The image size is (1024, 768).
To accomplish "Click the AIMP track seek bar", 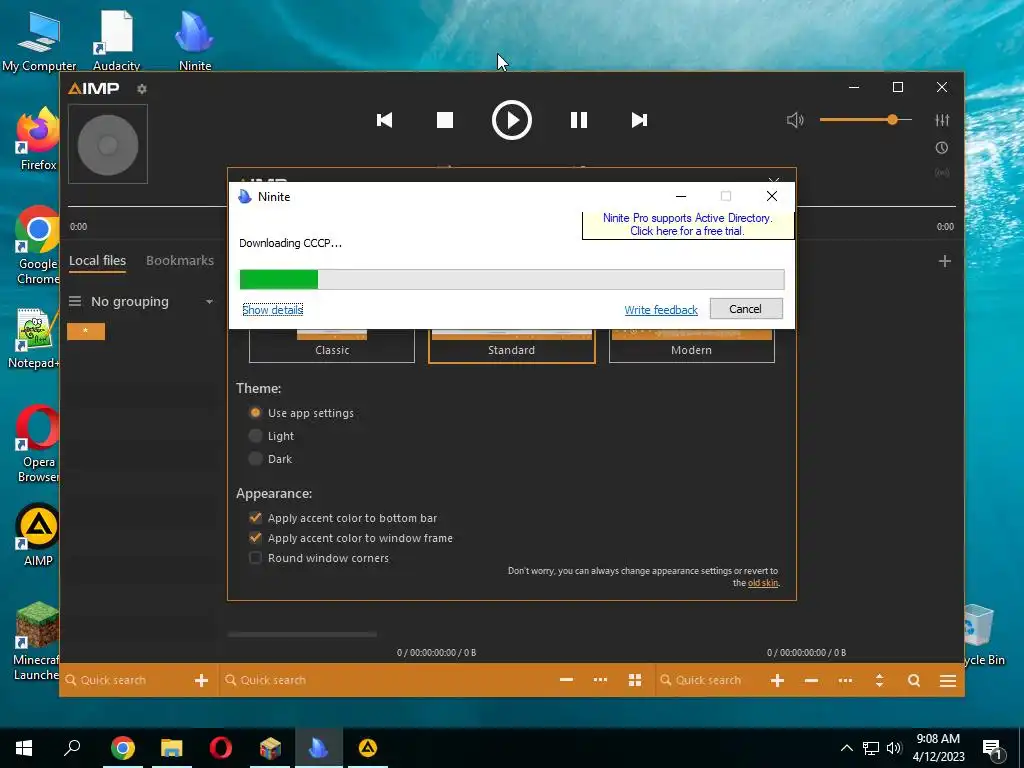I will pyautogui.click(x=511, y=206).
